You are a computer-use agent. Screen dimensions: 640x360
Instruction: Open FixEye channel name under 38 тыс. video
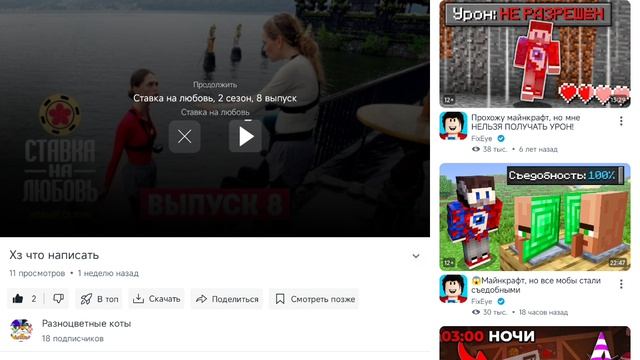tap(482, 138)
